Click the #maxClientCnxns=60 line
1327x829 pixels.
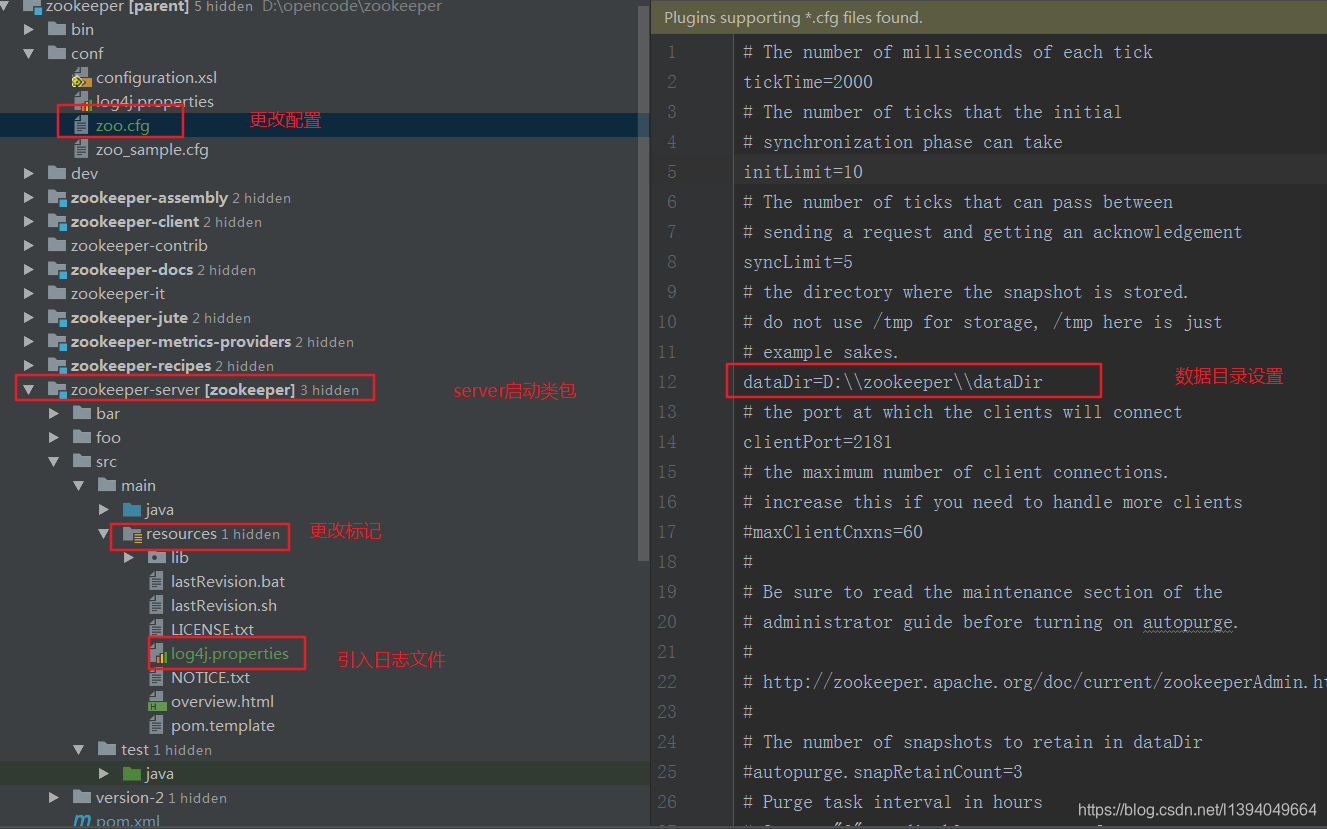point(833,532)
